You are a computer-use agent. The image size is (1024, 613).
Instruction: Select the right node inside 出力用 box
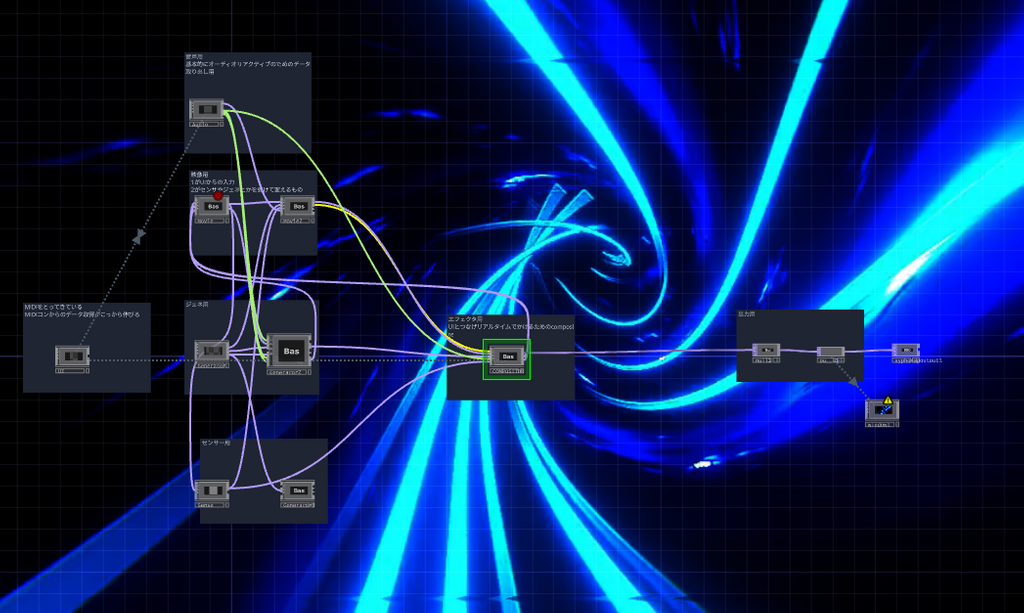pyautogui.click(x=831, y=351)
